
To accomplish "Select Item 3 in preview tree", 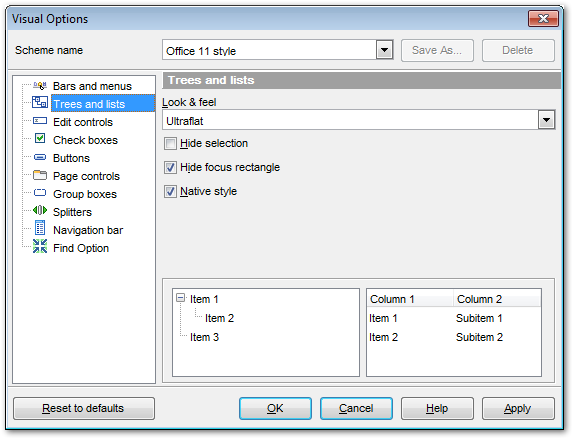I will pyautogui.click(x=204, y=337).
